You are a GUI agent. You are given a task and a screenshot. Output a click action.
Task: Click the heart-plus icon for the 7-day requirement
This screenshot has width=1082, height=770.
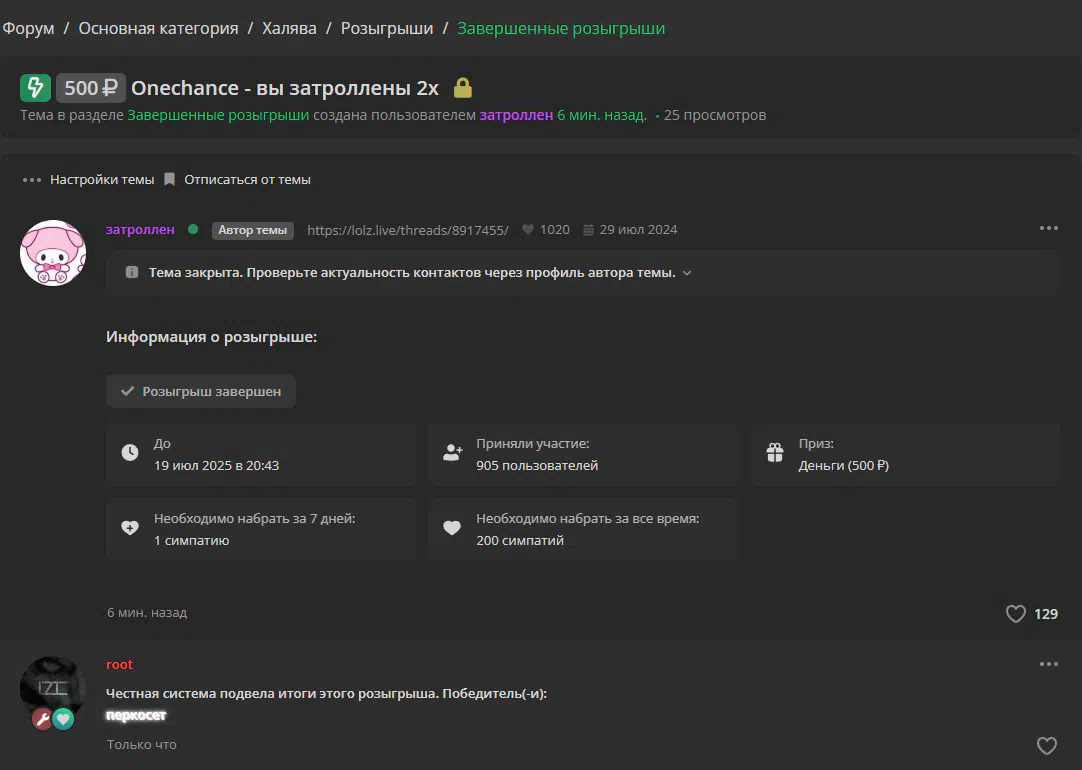pyautogui.click(x=130, y=529)
